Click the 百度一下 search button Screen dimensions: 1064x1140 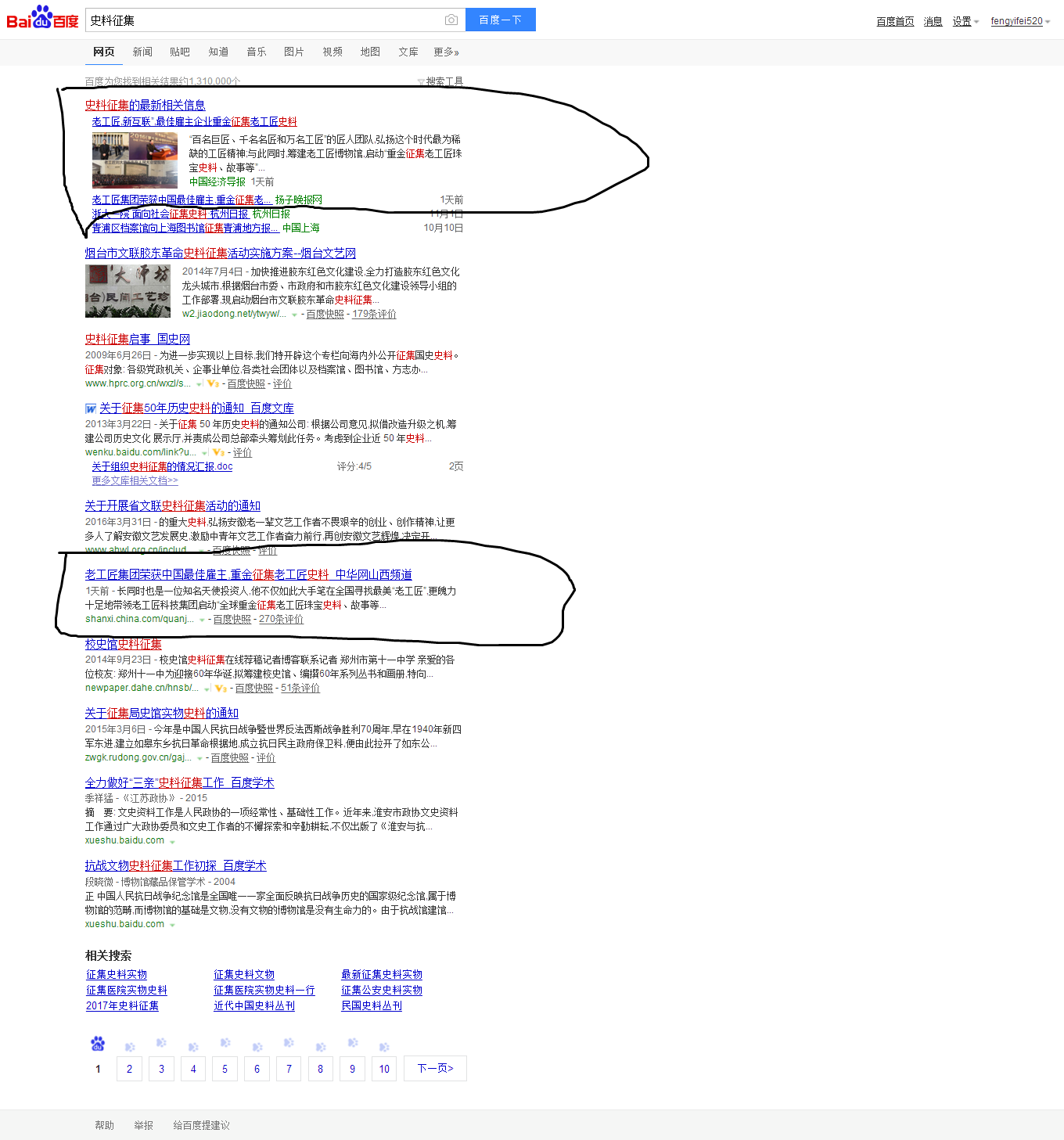[501, 20]
